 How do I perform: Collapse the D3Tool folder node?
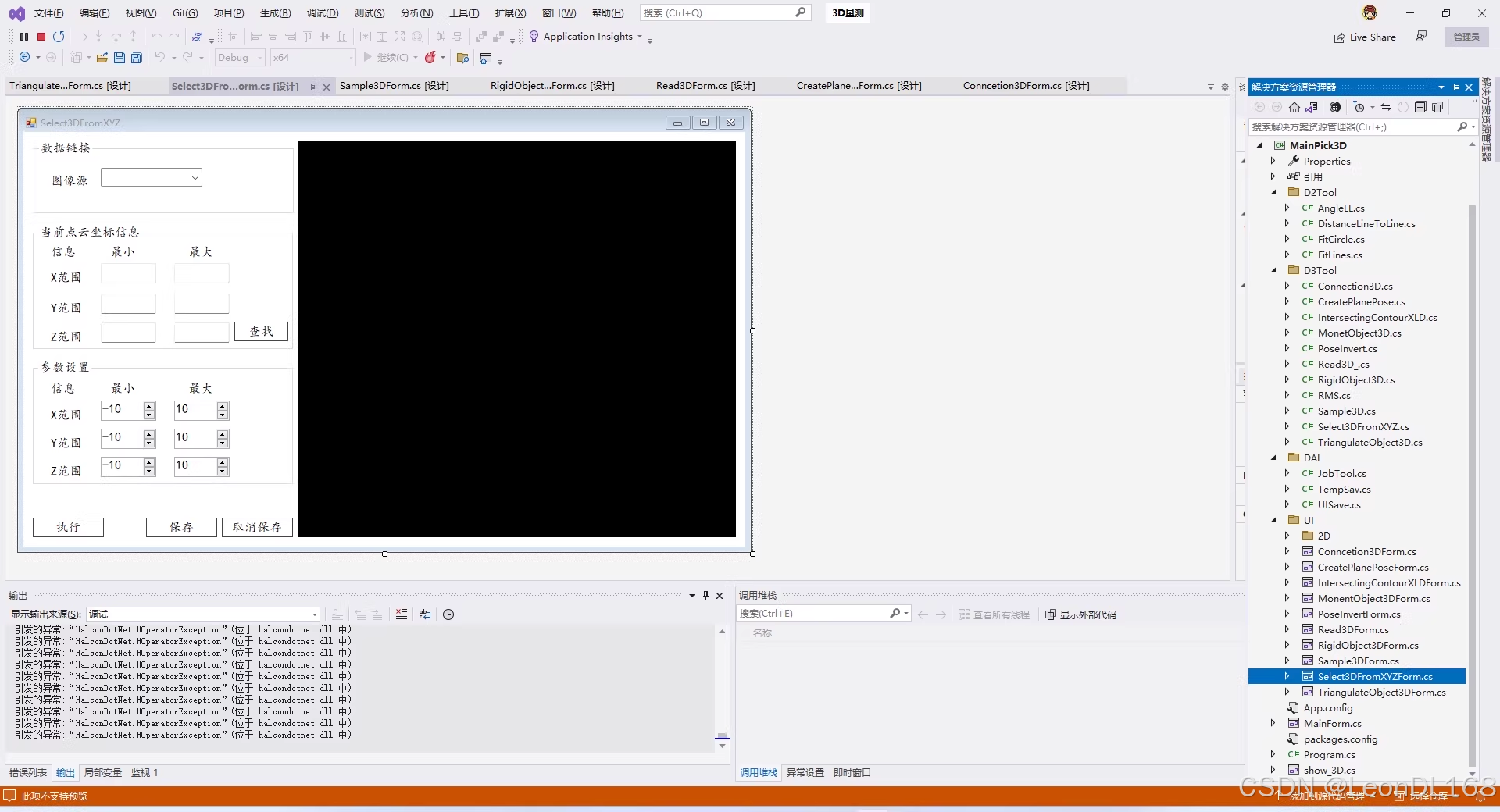(1273, 270)
